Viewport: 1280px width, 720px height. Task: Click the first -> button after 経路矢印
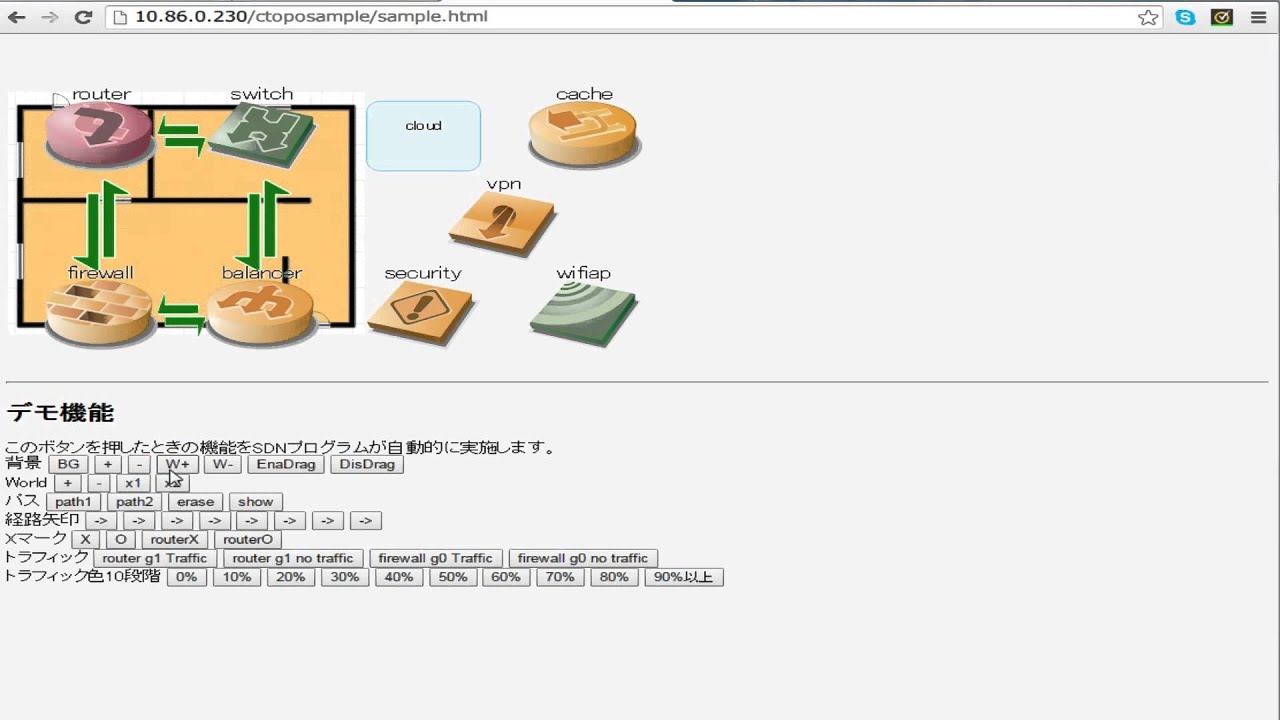point(101,521)
